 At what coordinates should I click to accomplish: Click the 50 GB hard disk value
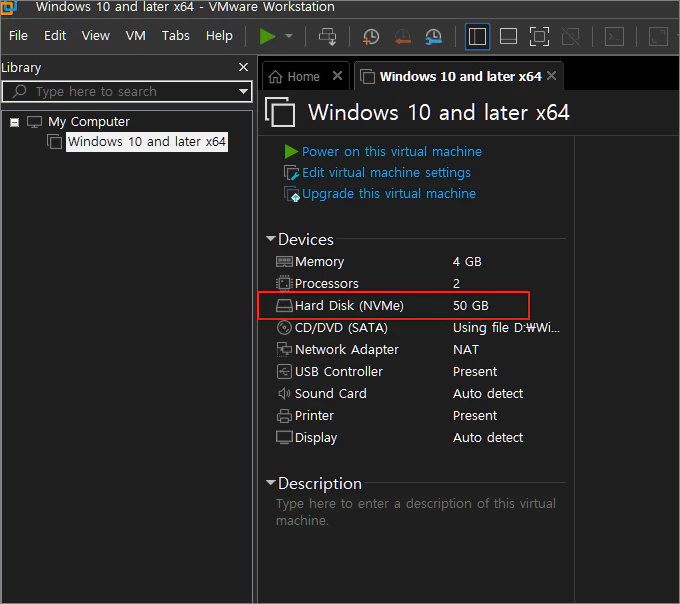[471, 306]
